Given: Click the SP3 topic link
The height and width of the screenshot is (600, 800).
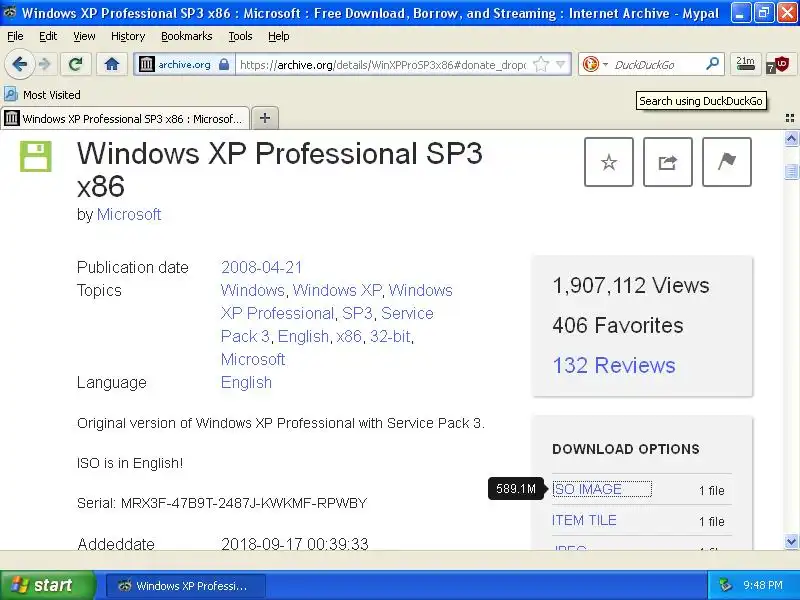Looking at the screenshot, I should pyautogui.click(x=357, y=313).
